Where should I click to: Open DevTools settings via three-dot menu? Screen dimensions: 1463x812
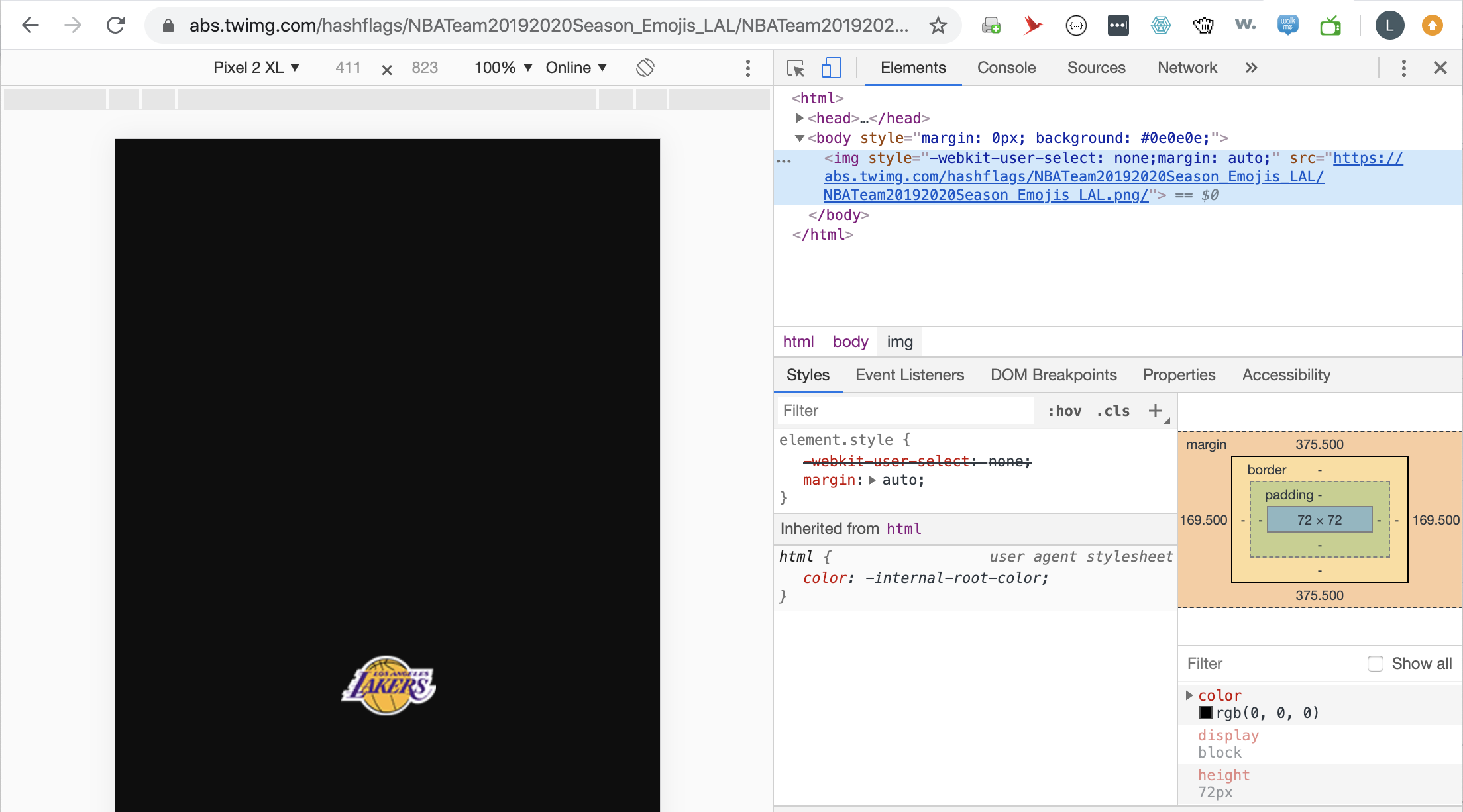click(x=1403, y=68)
